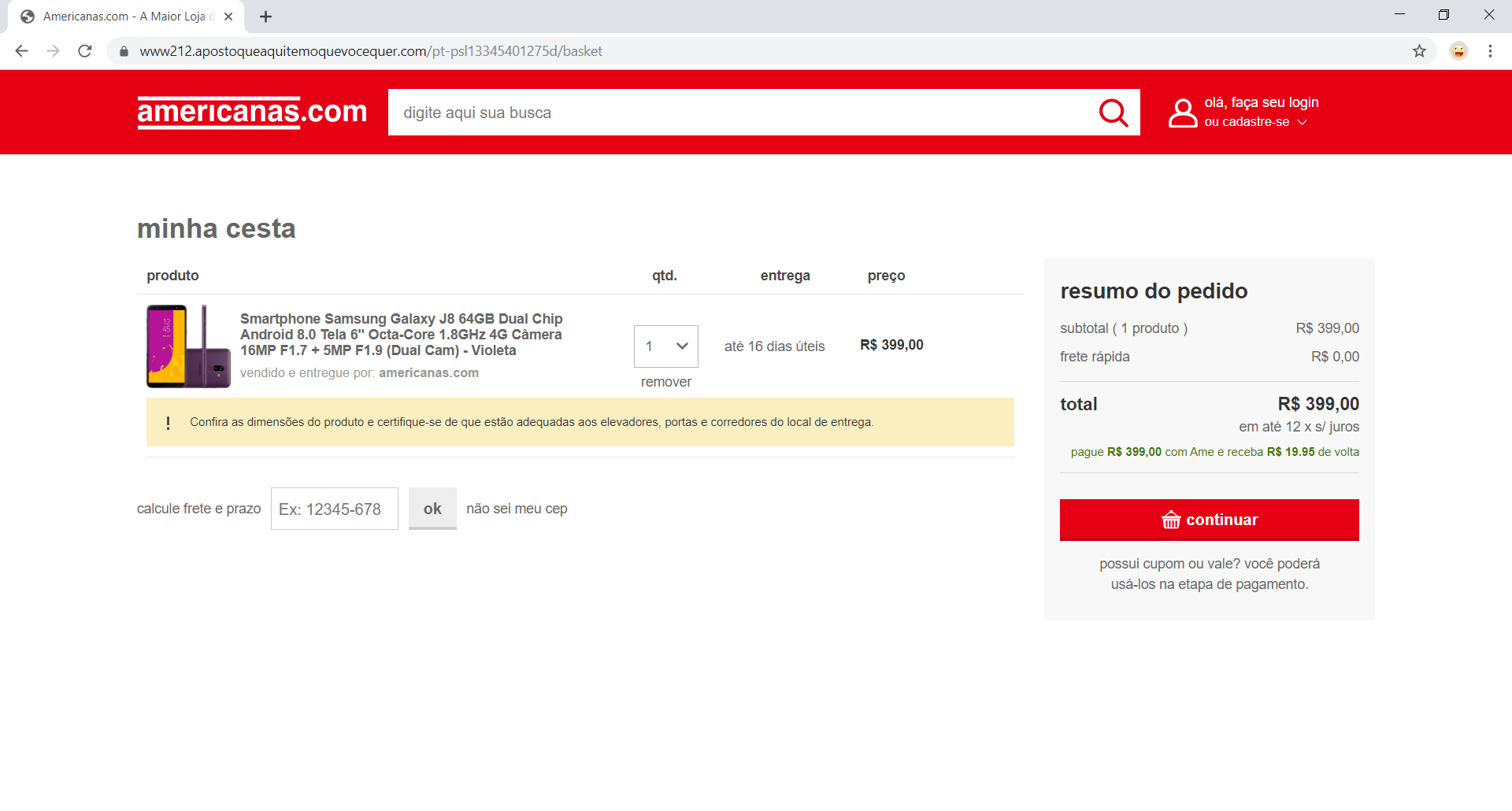This screenshot has width=1512, height=811.
Task: Open the Samsung Galaxy J8 product thumbnail
Action: click(188, 346)
